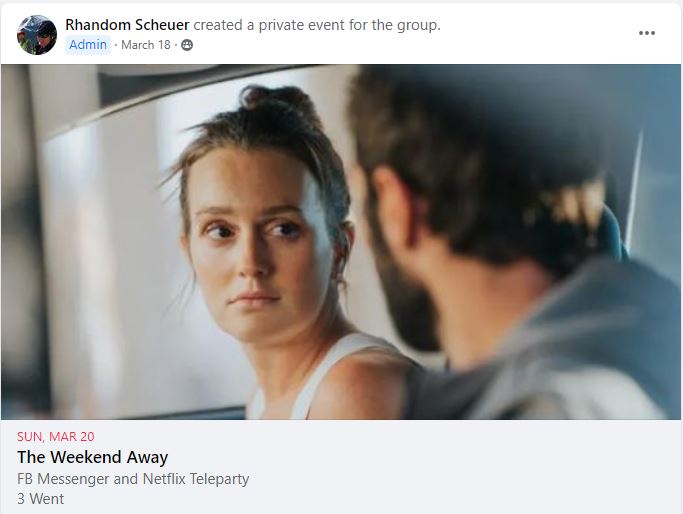Click FB Messenger and Netflix Teleparty location text
The image size is (683, 514).
pyautogui.click(x=133, y=479)
